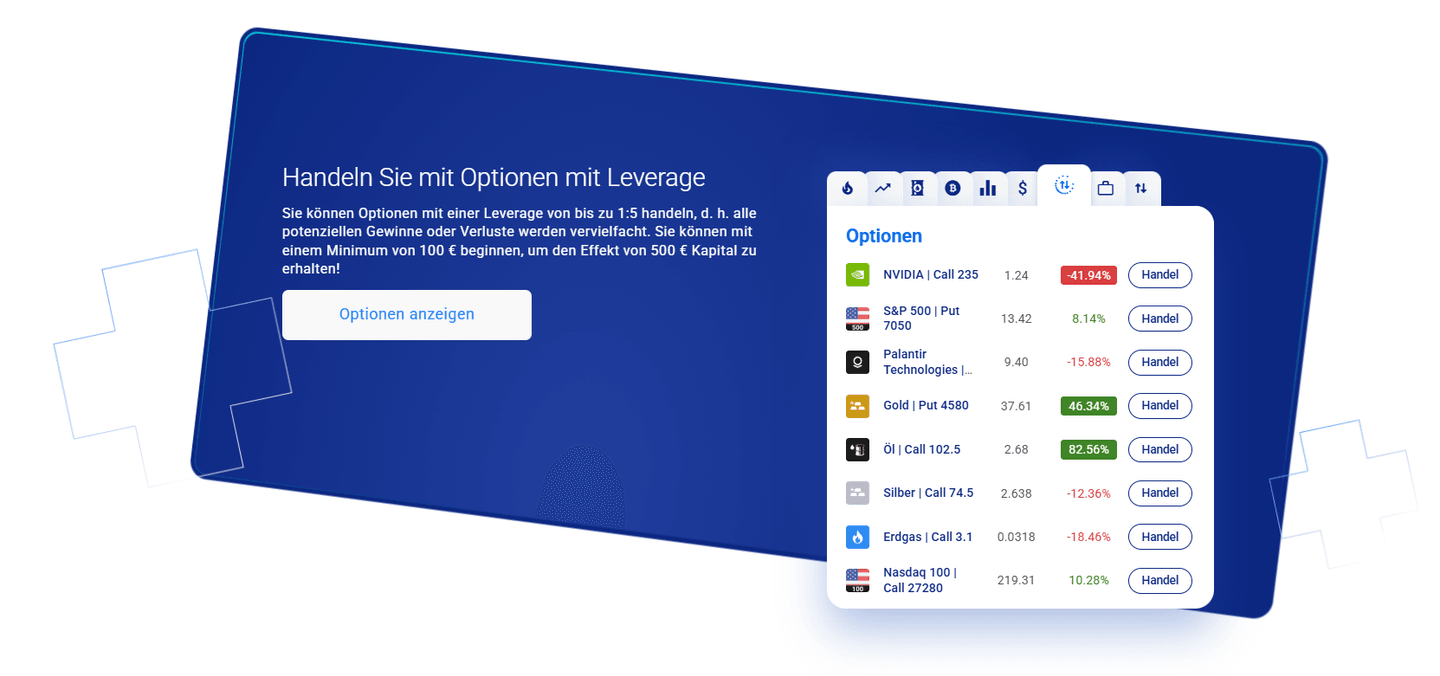The height and width of the screenshot is (676, 1440).
Task: Click the -18.46% change value
Action: point(1089,537)
